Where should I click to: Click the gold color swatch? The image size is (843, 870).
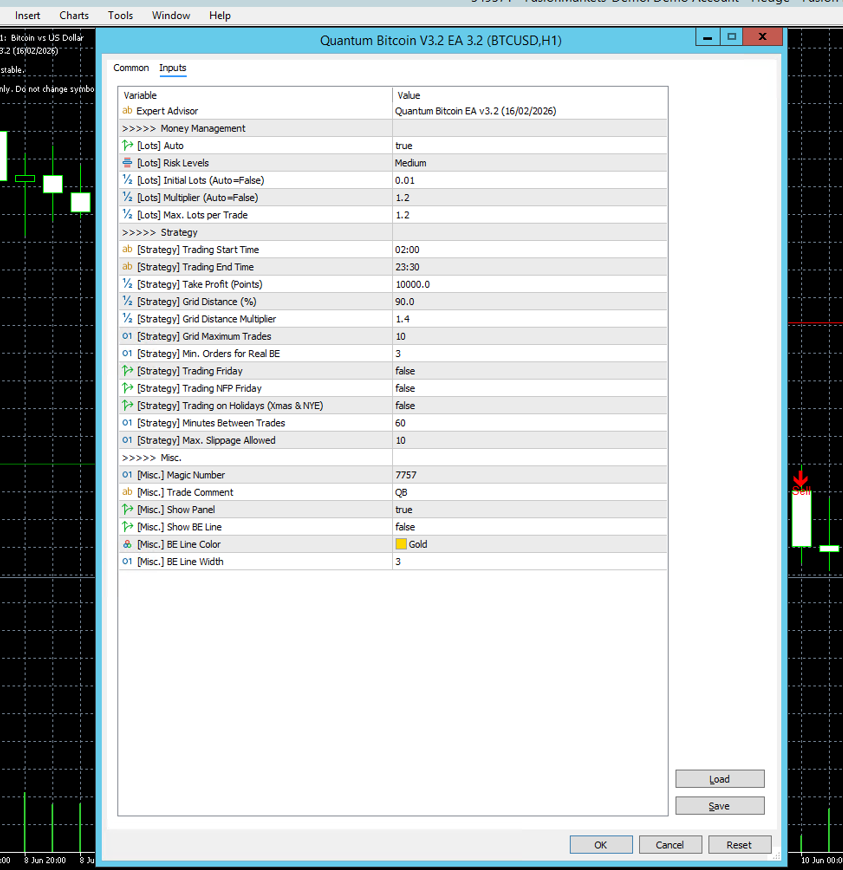tap(401, 544)
